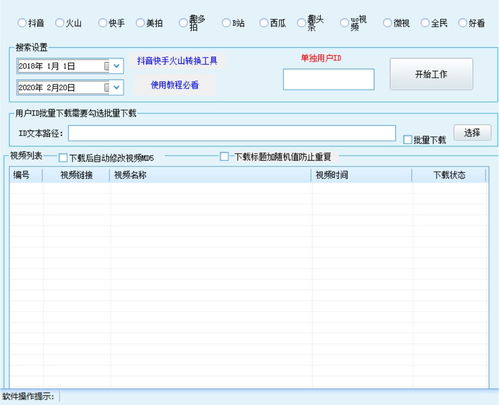Sort by the 下载状态 column header
The height and width of the screenshot is (405, 499).
(x=449, y=175)
